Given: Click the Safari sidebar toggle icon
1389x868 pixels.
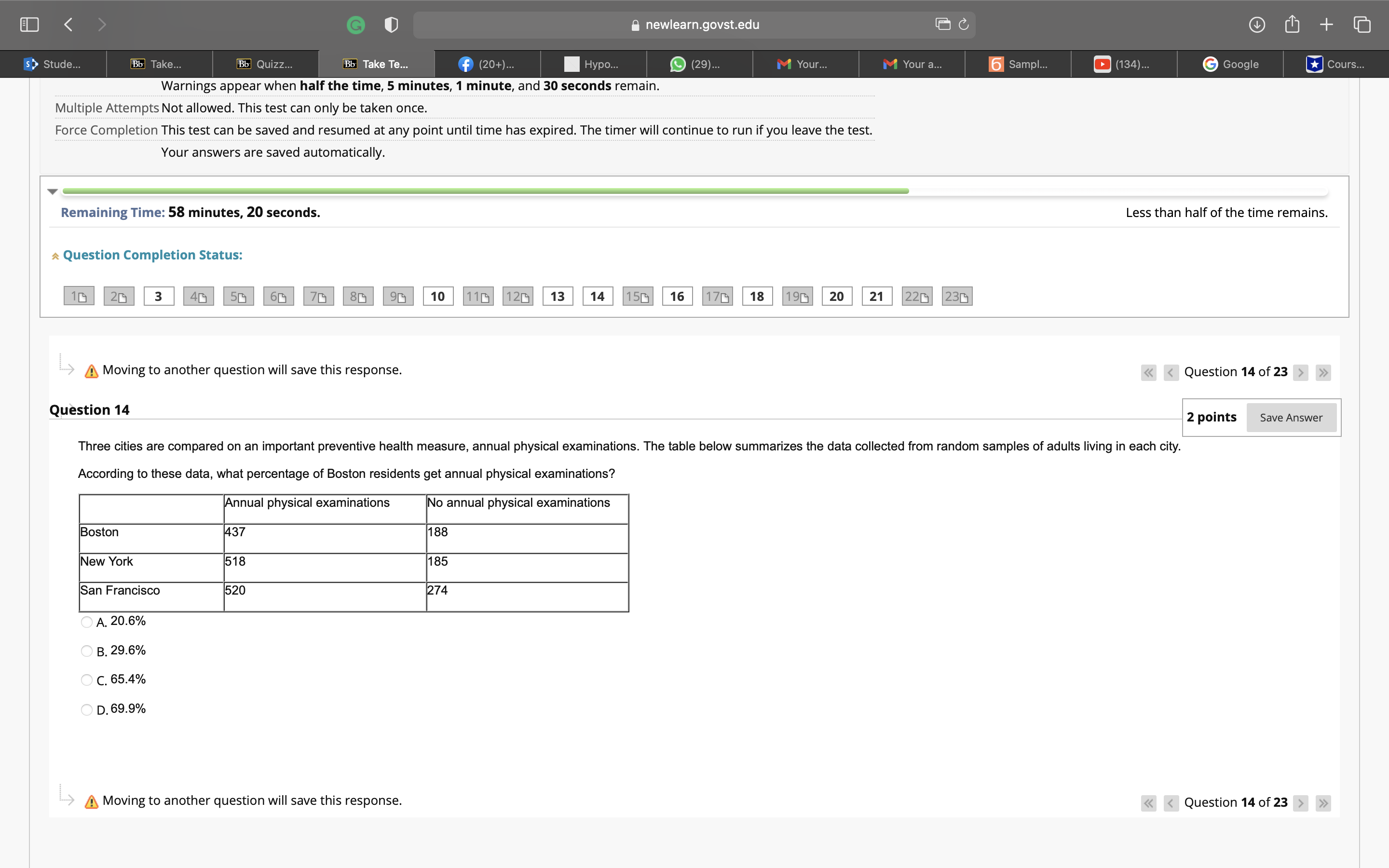Looking at the screenshot, I should click(29, 25).
